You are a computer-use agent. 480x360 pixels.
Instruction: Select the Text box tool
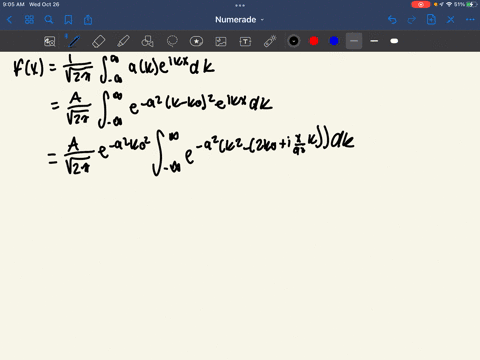pyautogui.click(x=245, y=41)
